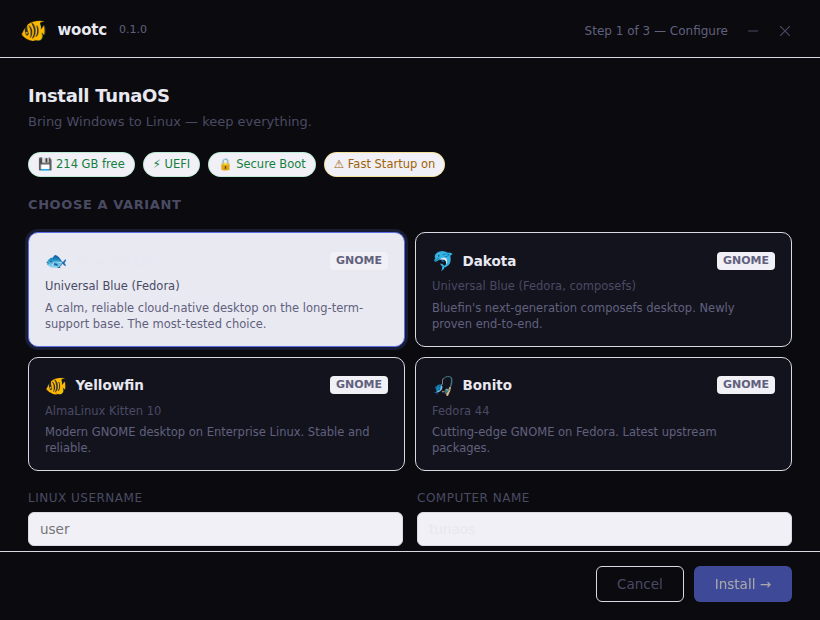
Task: Click 'Bring Windows to Linux — keep everything.' subtitle
Action: [x=169, y=122]
